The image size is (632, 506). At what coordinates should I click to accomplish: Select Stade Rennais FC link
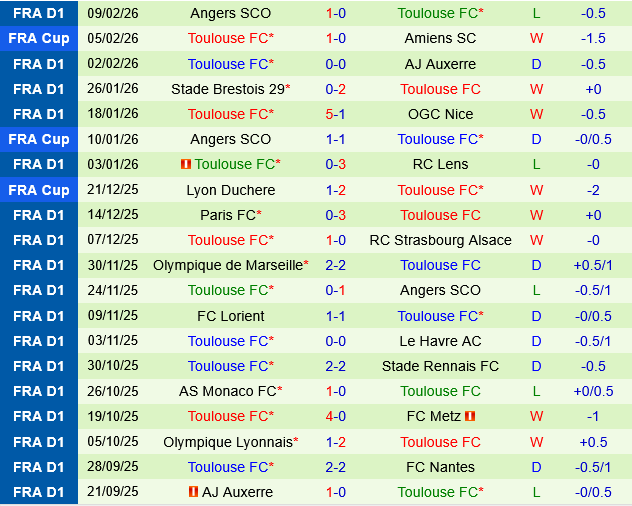[440, 366]
